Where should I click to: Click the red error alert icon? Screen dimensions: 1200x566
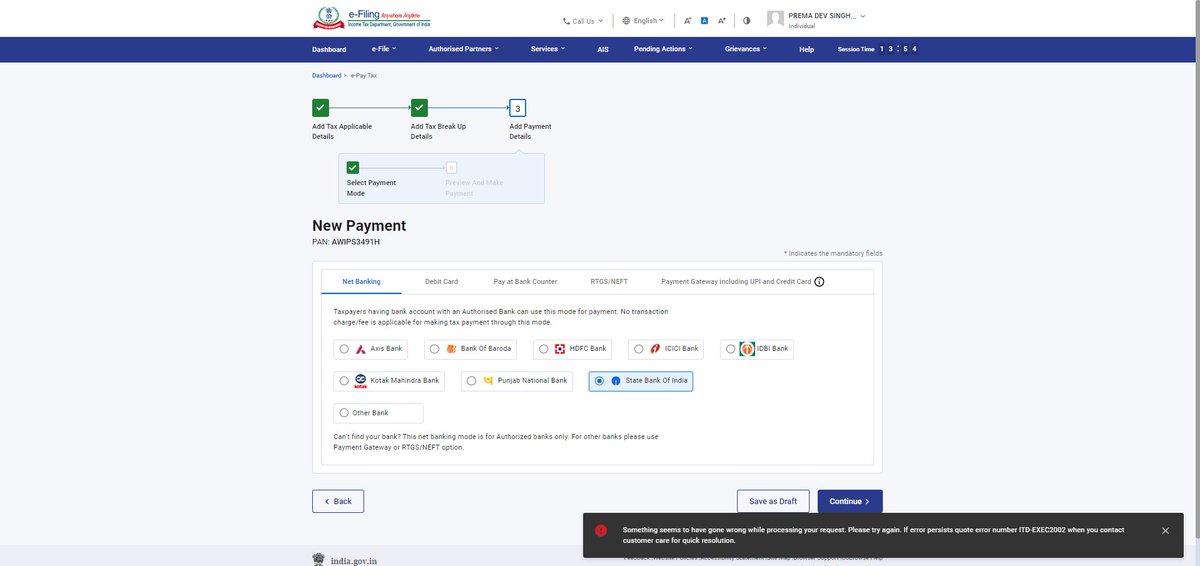(x=601, y=530)
